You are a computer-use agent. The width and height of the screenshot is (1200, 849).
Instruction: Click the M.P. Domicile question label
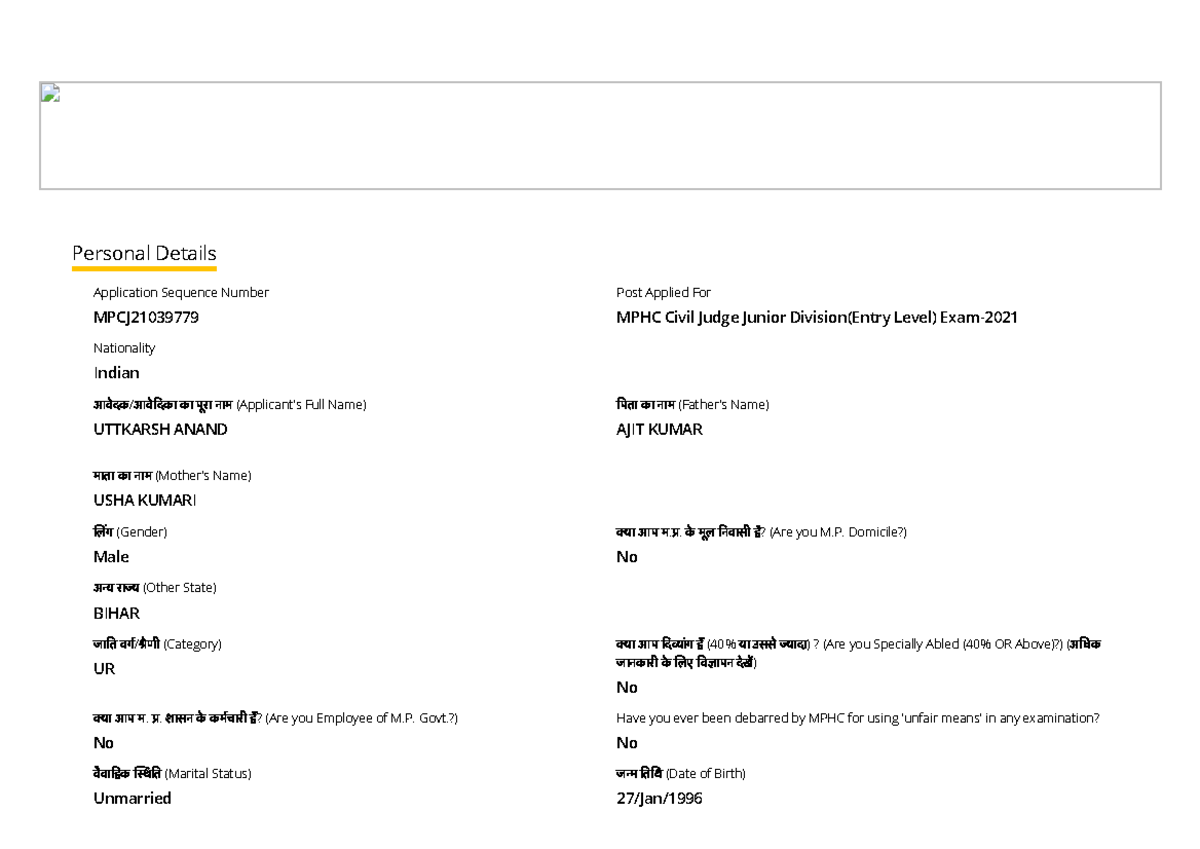pos(761,532)
